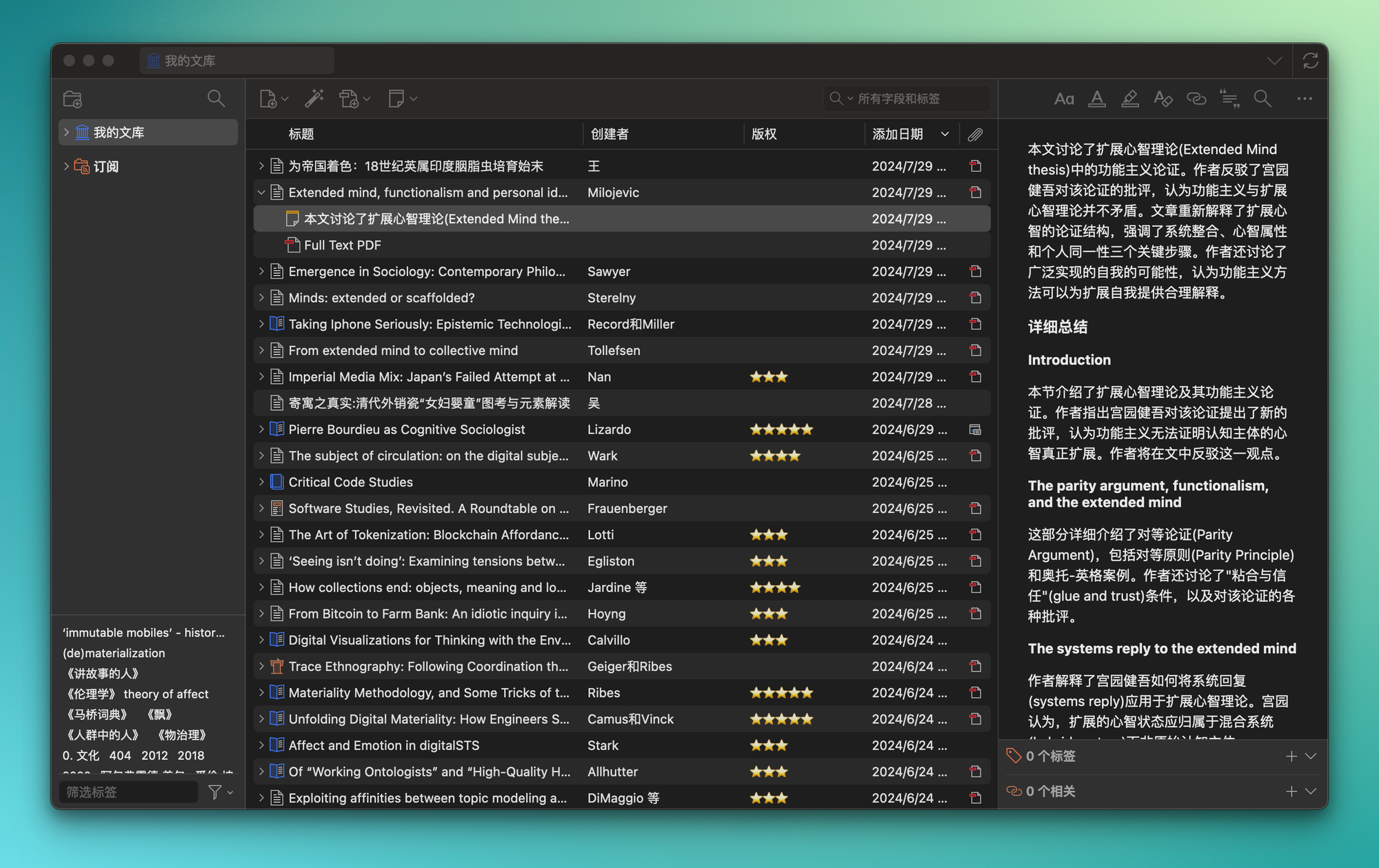Open the note editor more options menu

coord(1305,99)
